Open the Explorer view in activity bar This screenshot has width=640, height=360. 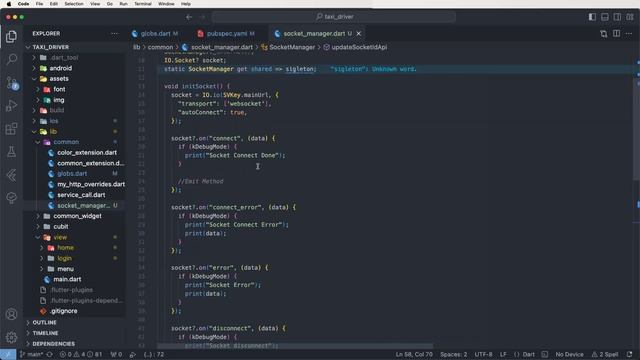11,37
